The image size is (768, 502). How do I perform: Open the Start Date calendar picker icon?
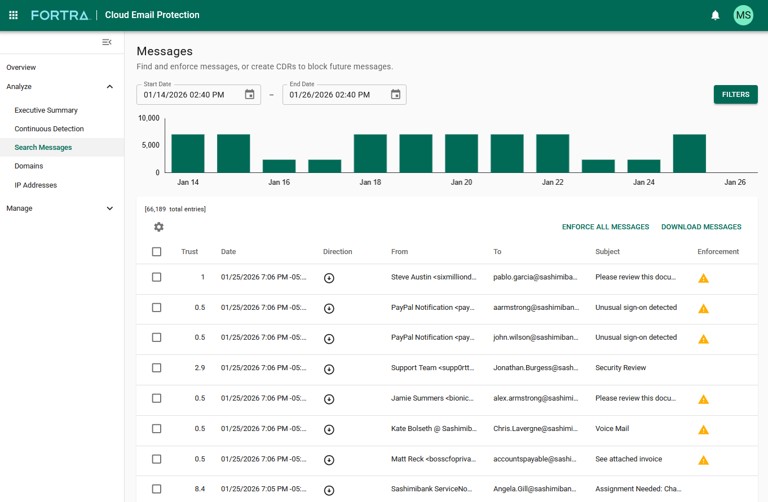coord(250,95)
